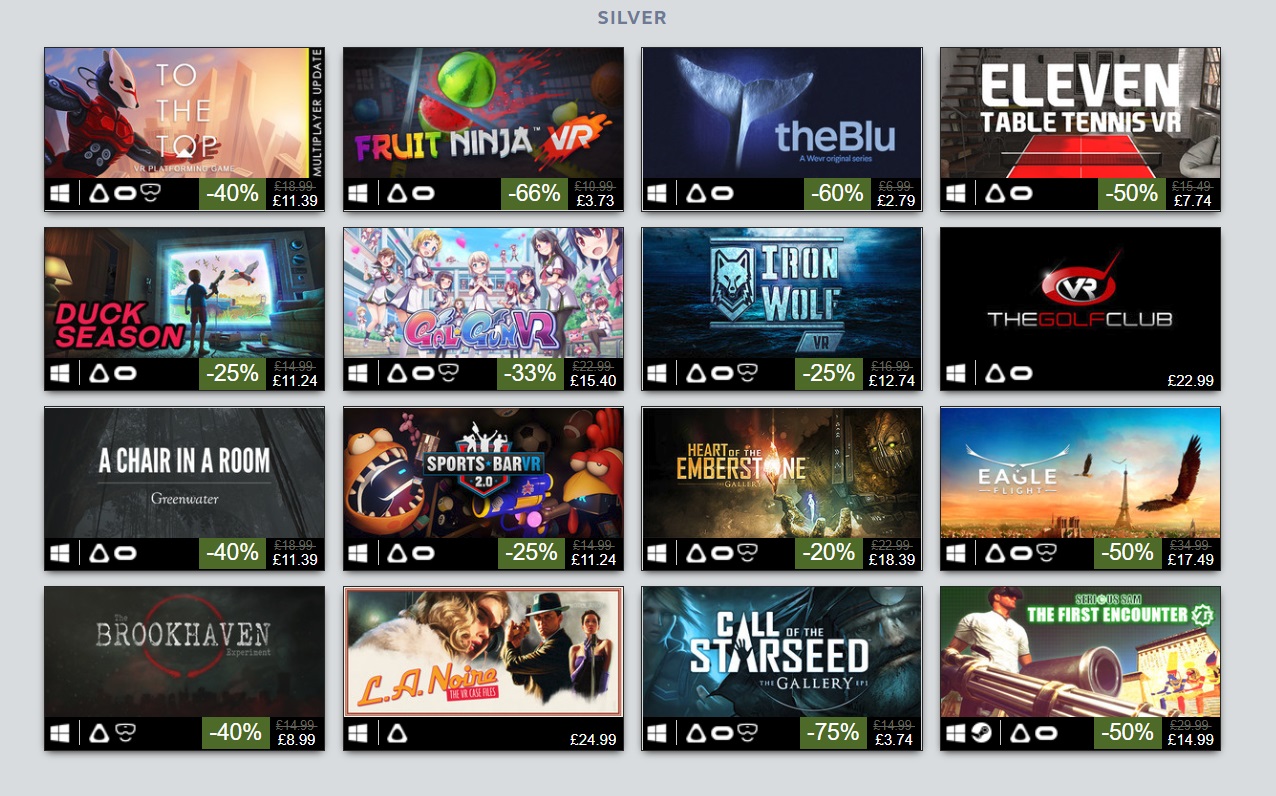This screenshot has width=1276, height=796.
Task: Select the Gal Gun VR artwork
Action: [x=483, y=293]
